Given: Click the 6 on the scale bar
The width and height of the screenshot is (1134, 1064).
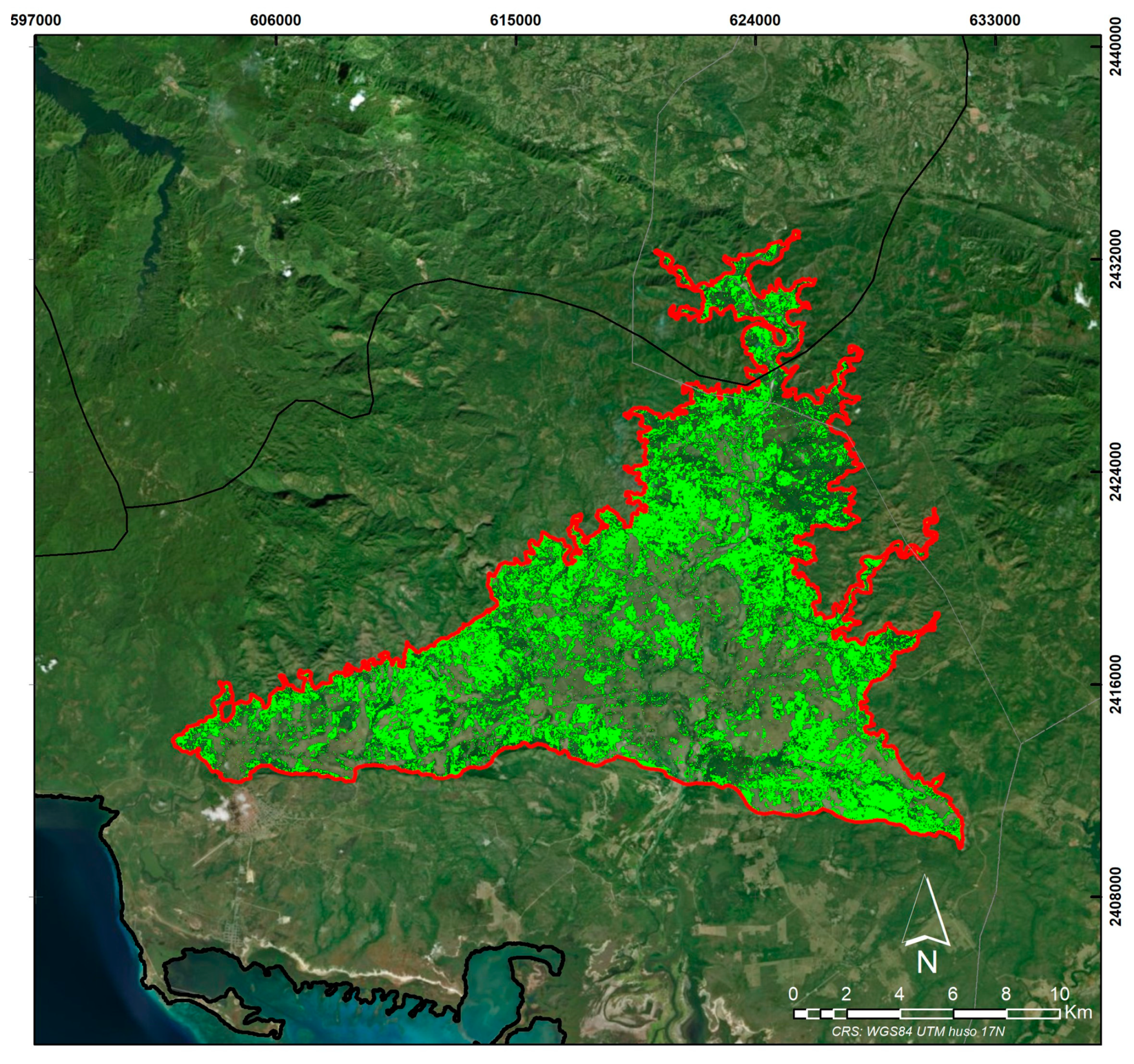Looking at the screenshot, I should pos(953,994).
